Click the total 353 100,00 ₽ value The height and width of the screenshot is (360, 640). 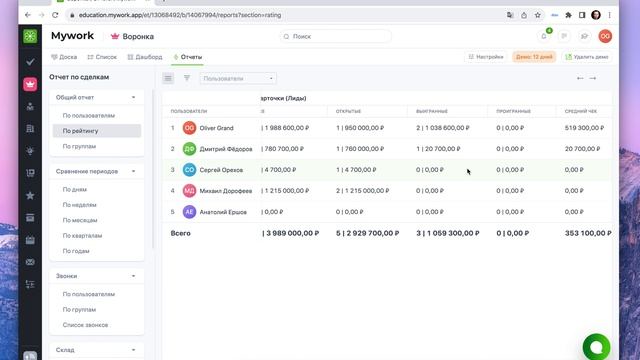(x=588, y=233)
